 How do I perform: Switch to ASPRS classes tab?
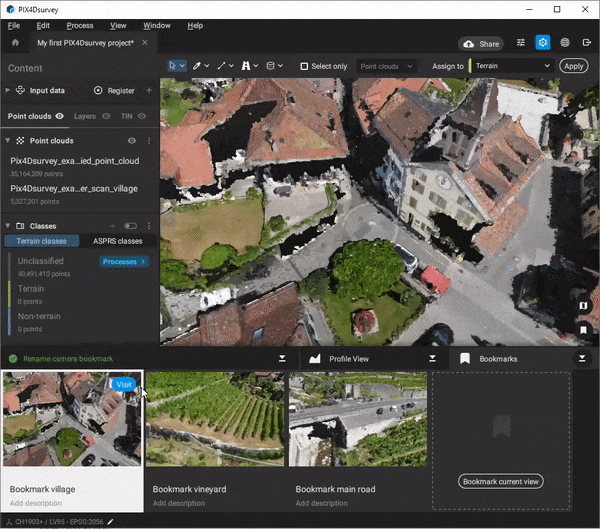tap(117, 241)
